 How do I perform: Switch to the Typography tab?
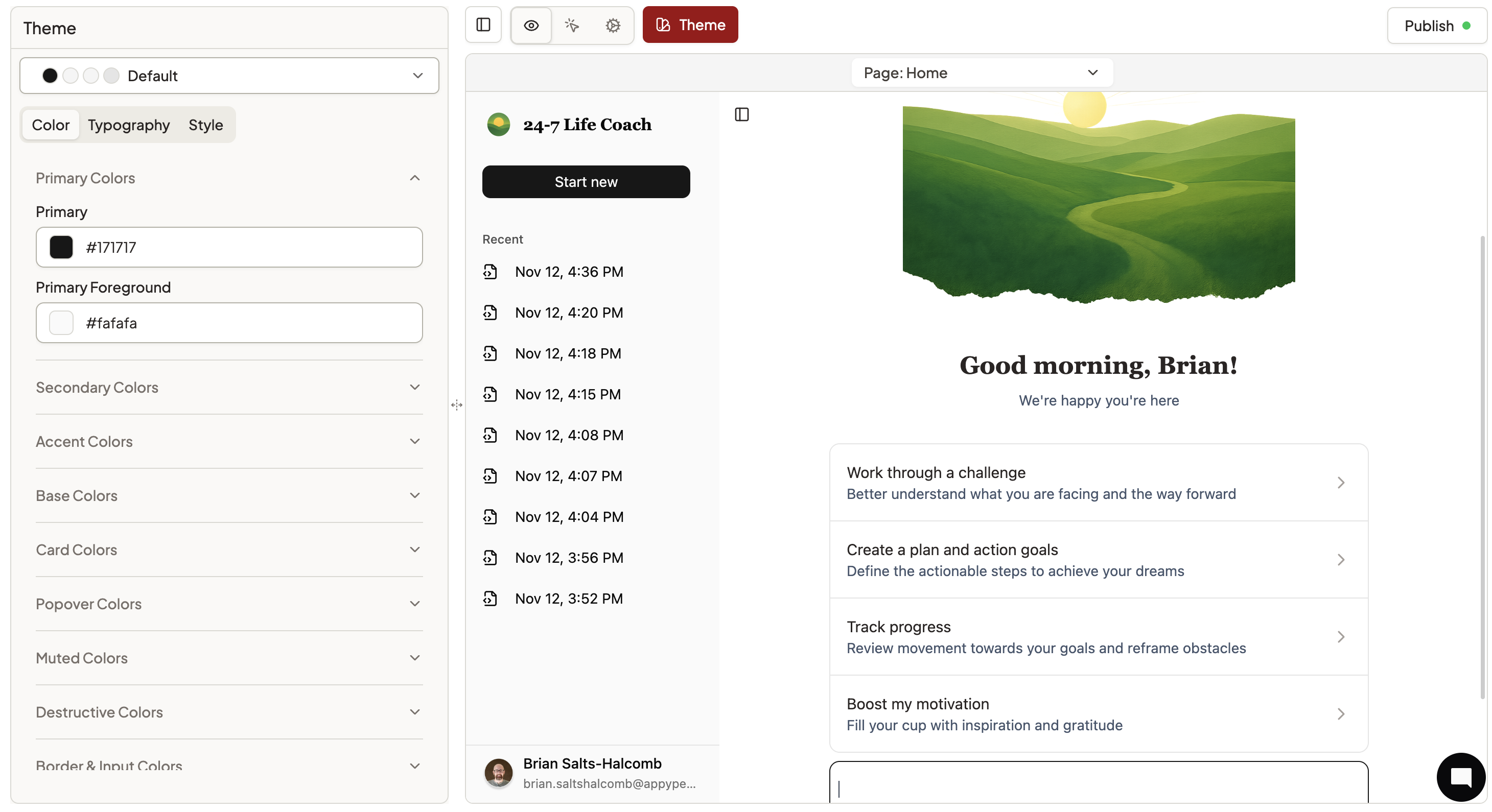click(x=129, y=125)
